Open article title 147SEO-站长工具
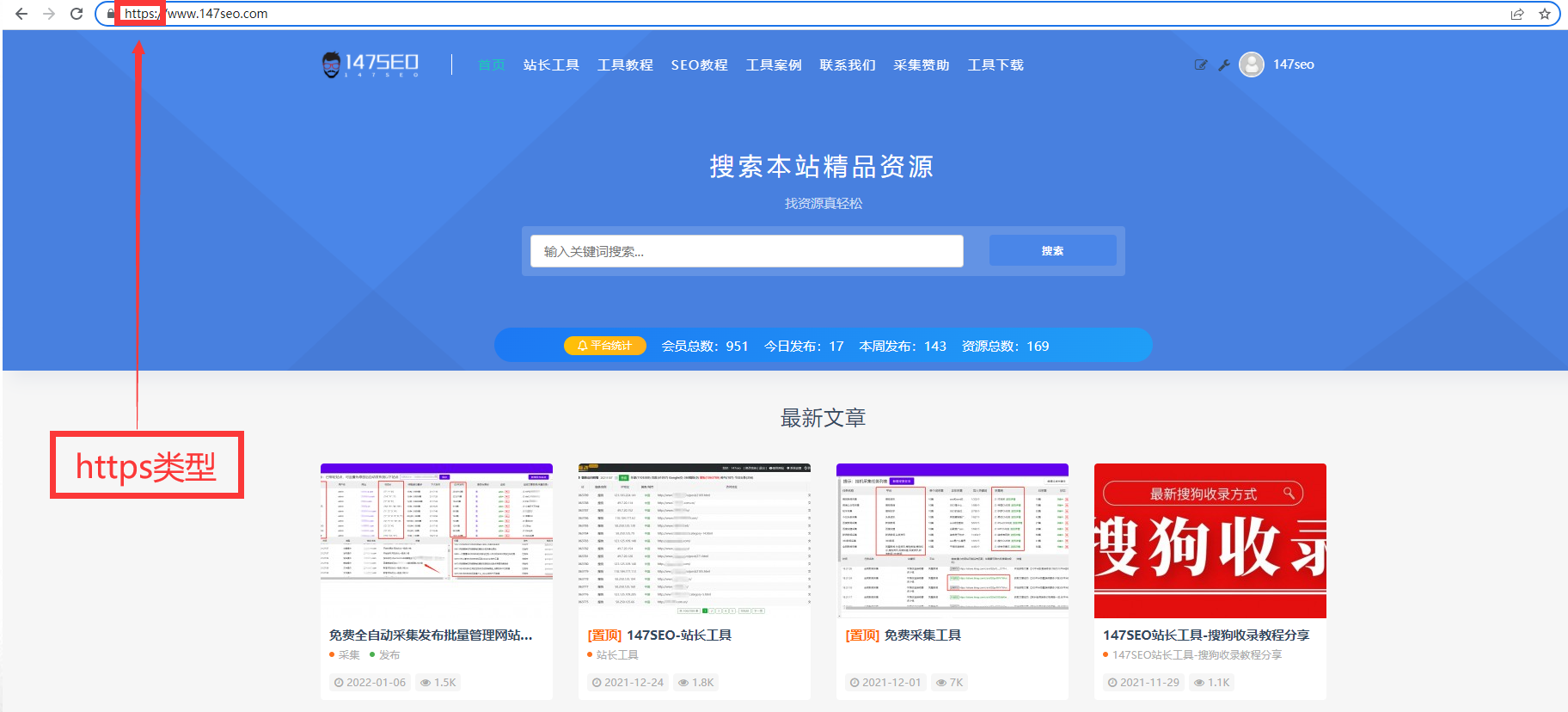The image size is (1568, 712). tap(679, 635)
